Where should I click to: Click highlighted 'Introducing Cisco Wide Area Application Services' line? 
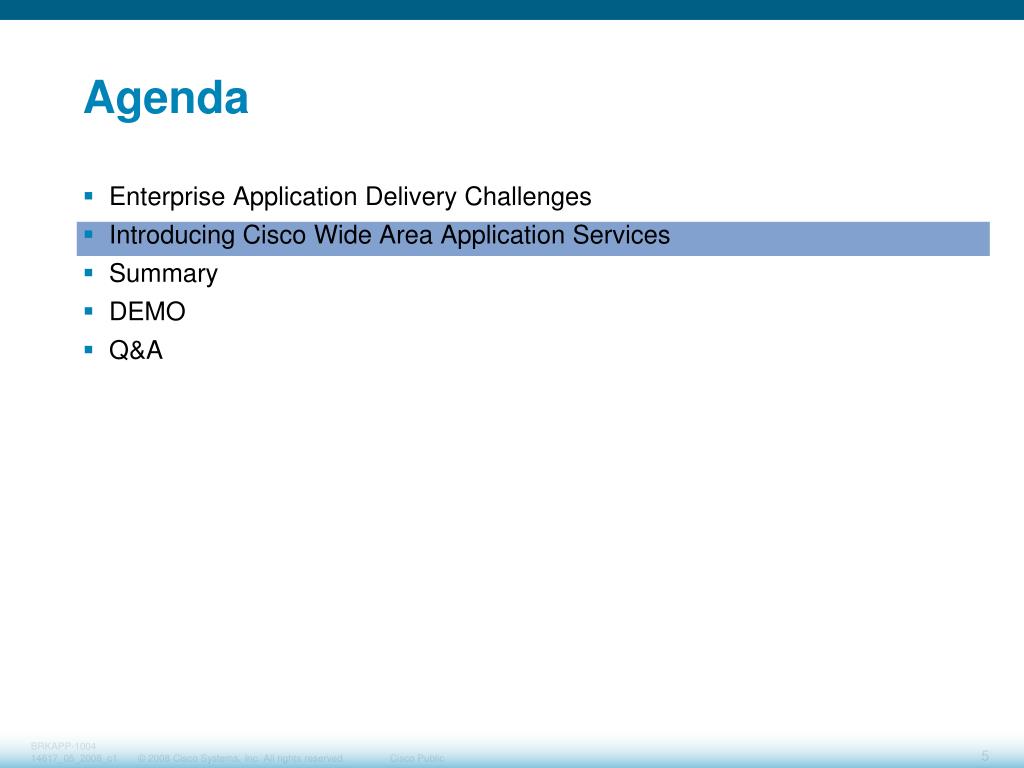pyautogui.click(x=533, y=238)
